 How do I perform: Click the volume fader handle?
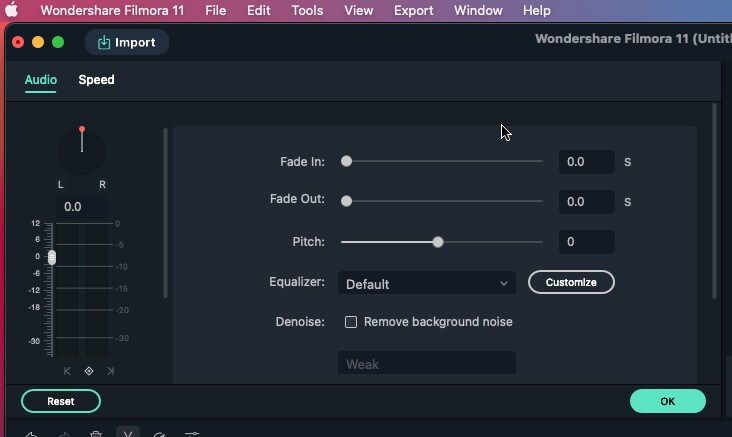tap(52, 257)
